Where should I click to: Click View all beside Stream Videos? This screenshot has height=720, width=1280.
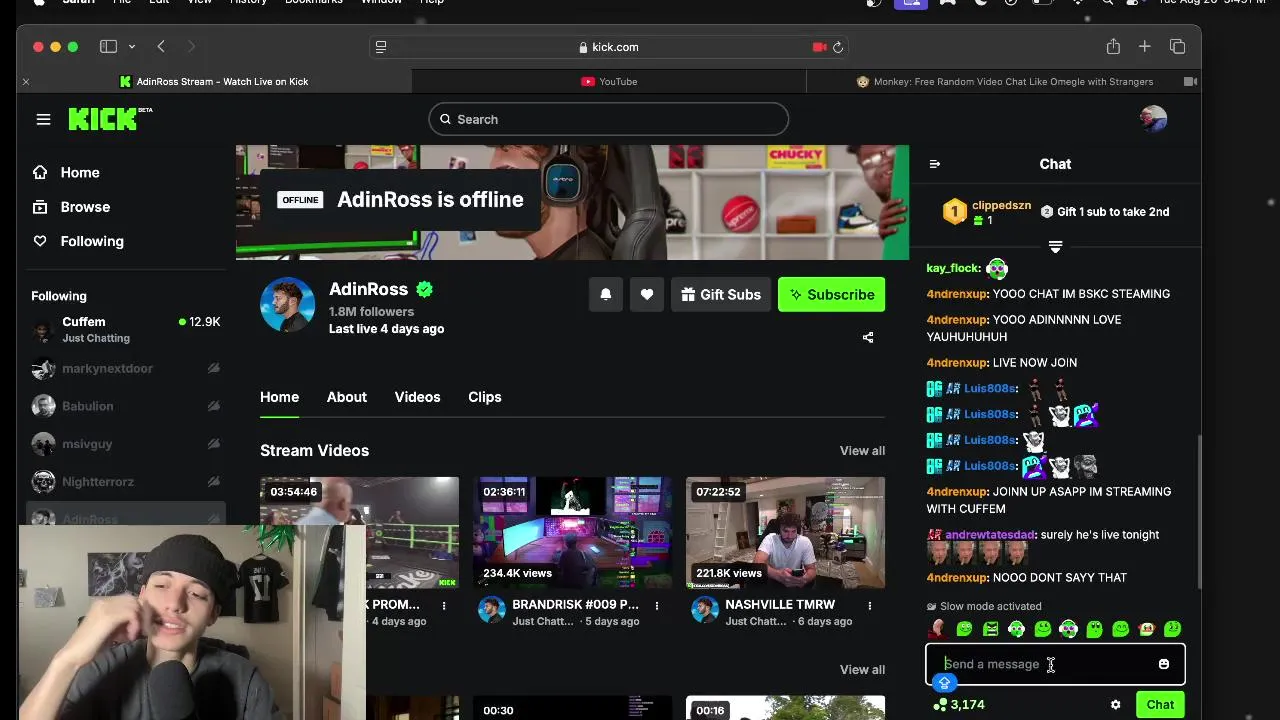(x=862, y=451)
